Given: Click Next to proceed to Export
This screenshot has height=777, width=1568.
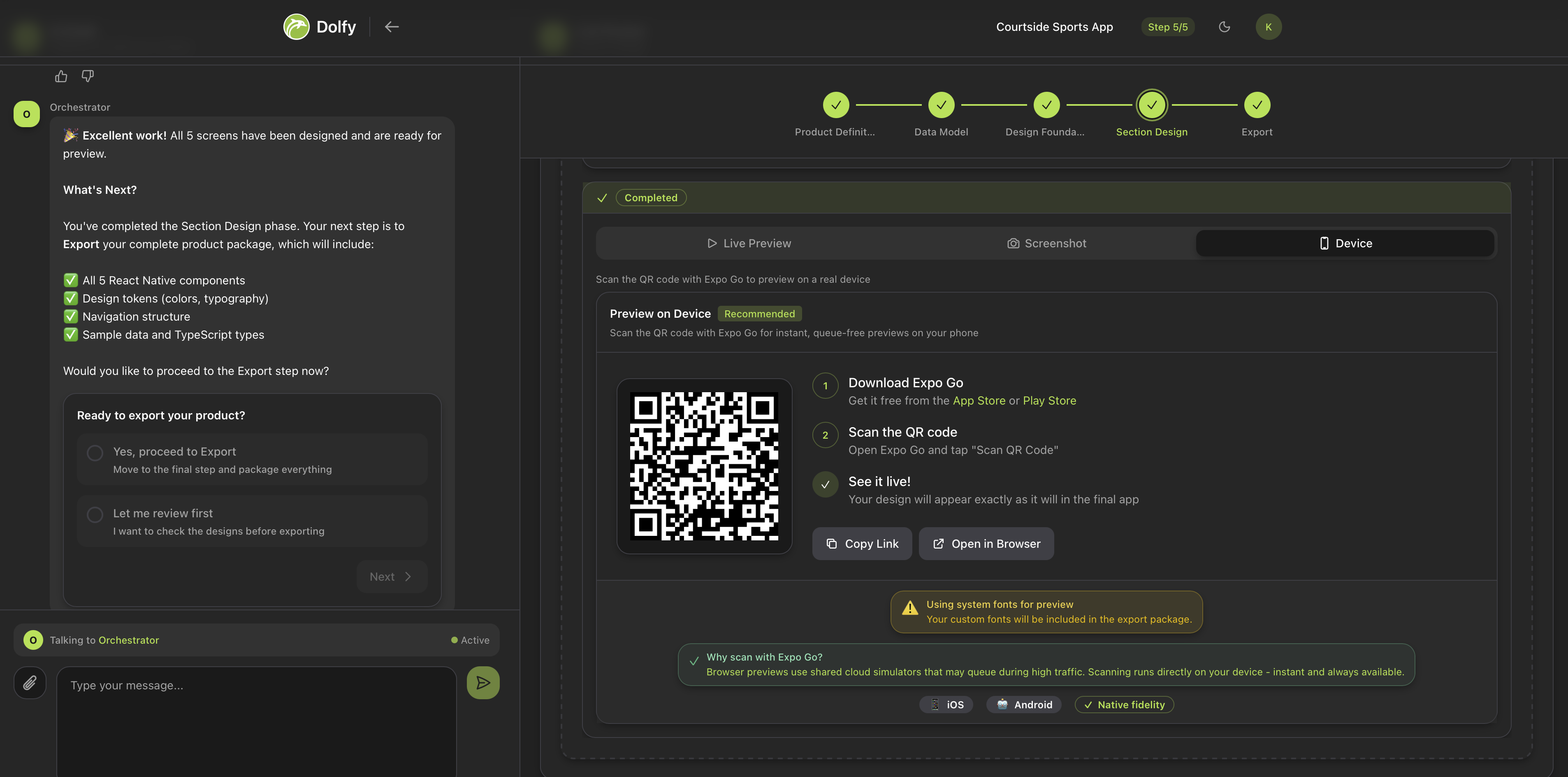Looking at the screenshot, I should click(x=390, y=576).
